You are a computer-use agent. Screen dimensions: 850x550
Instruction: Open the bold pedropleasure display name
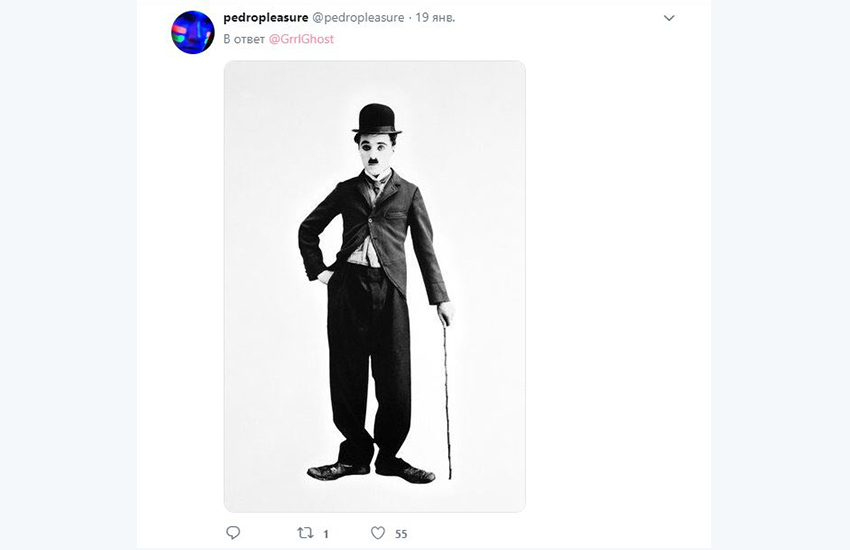(265, 18)
